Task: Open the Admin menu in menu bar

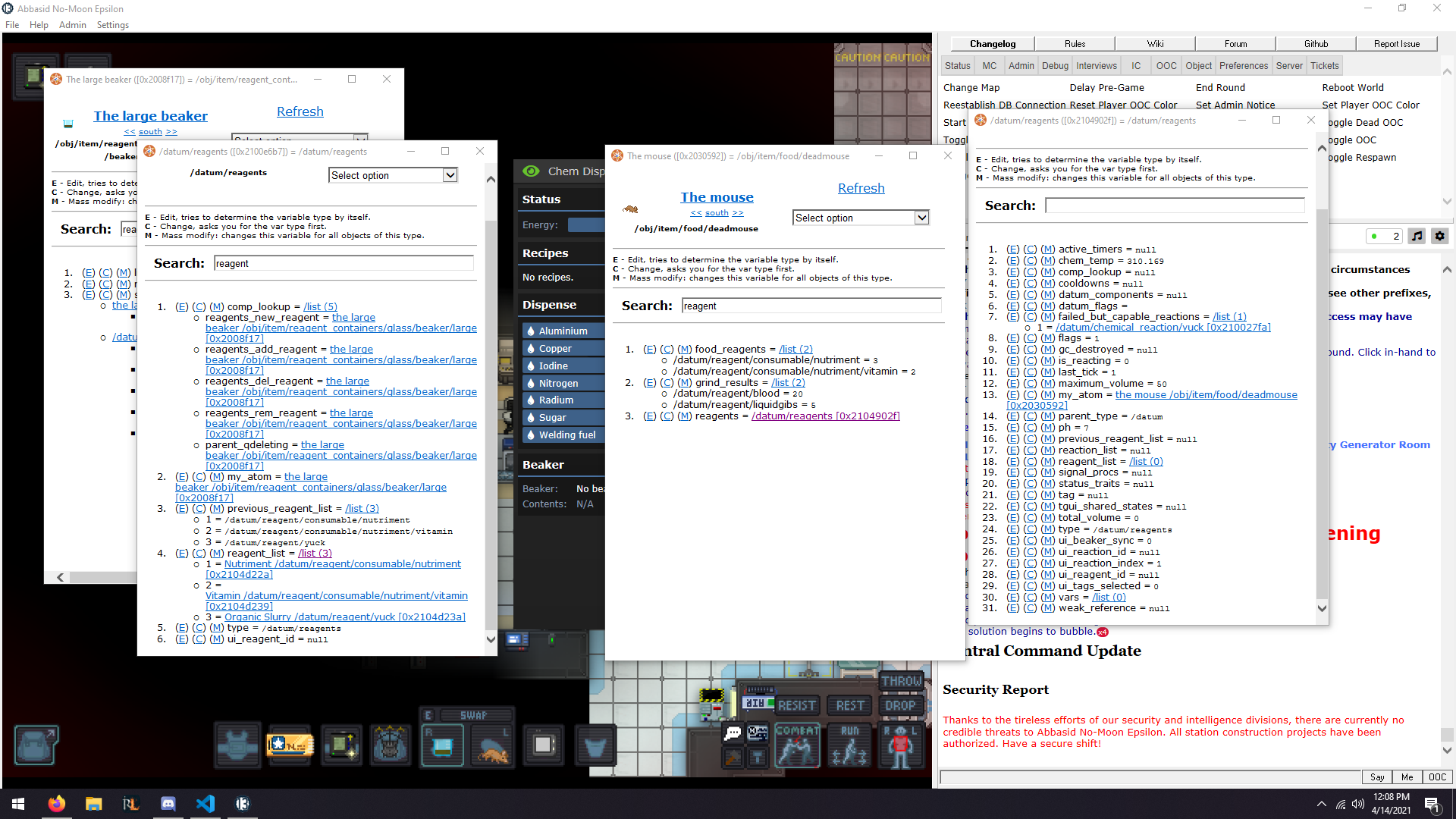Action: coord(72,25)
